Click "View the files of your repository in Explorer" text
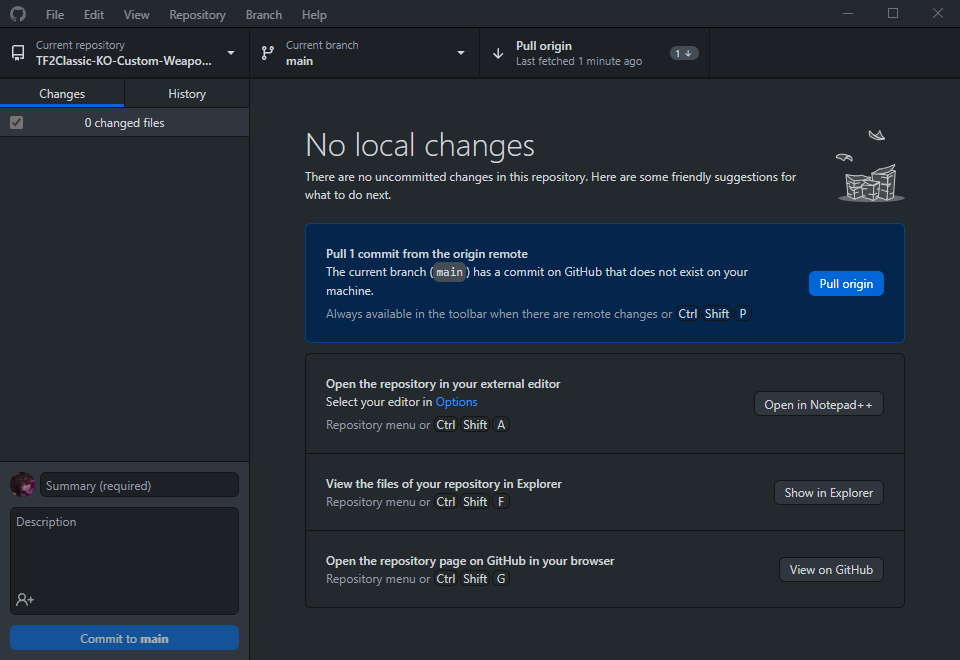The width and height of the screenshot is (960, 660). 444,484
